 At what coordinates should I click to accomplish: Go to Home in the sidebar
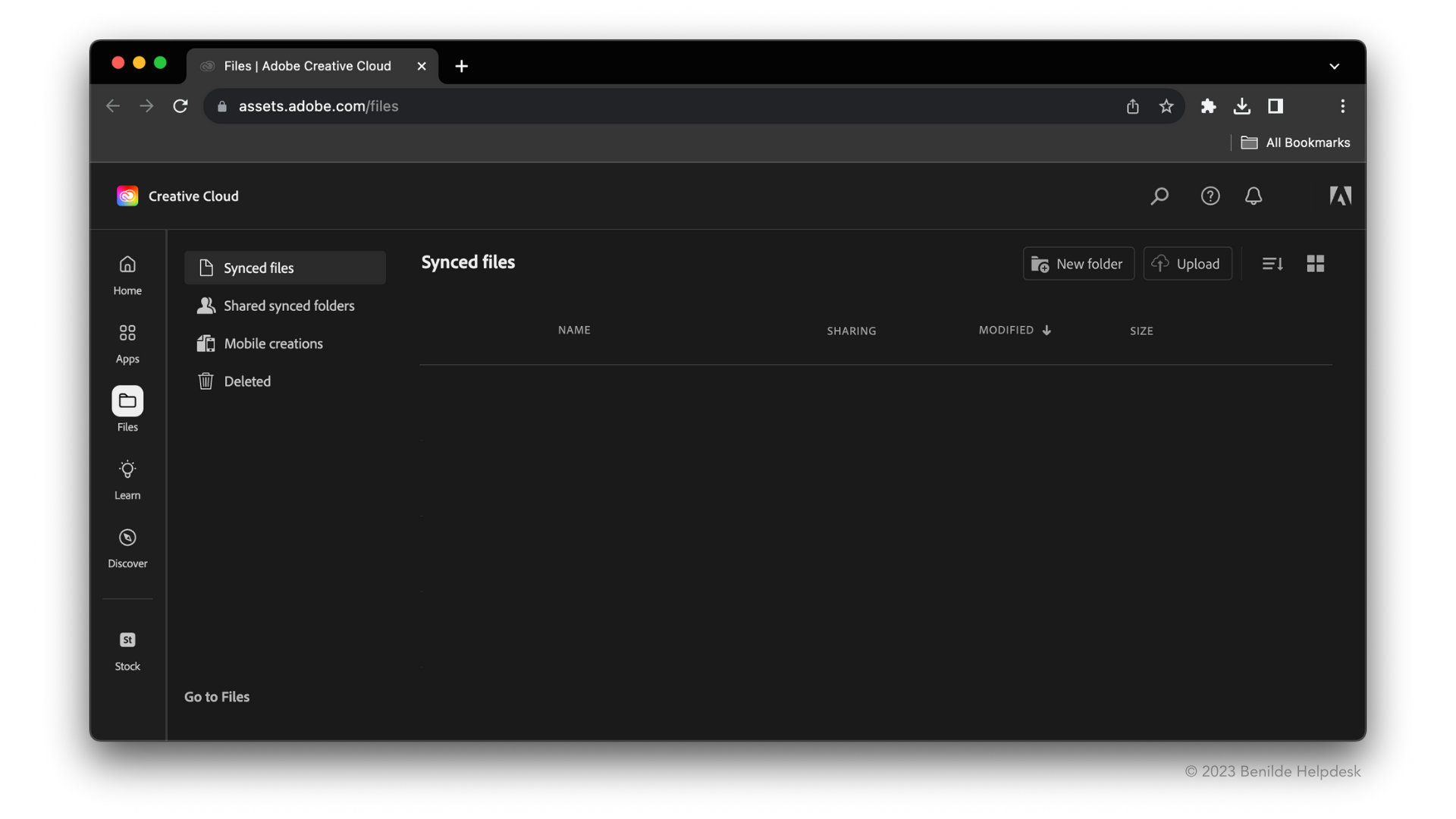[x=127, y=275]
